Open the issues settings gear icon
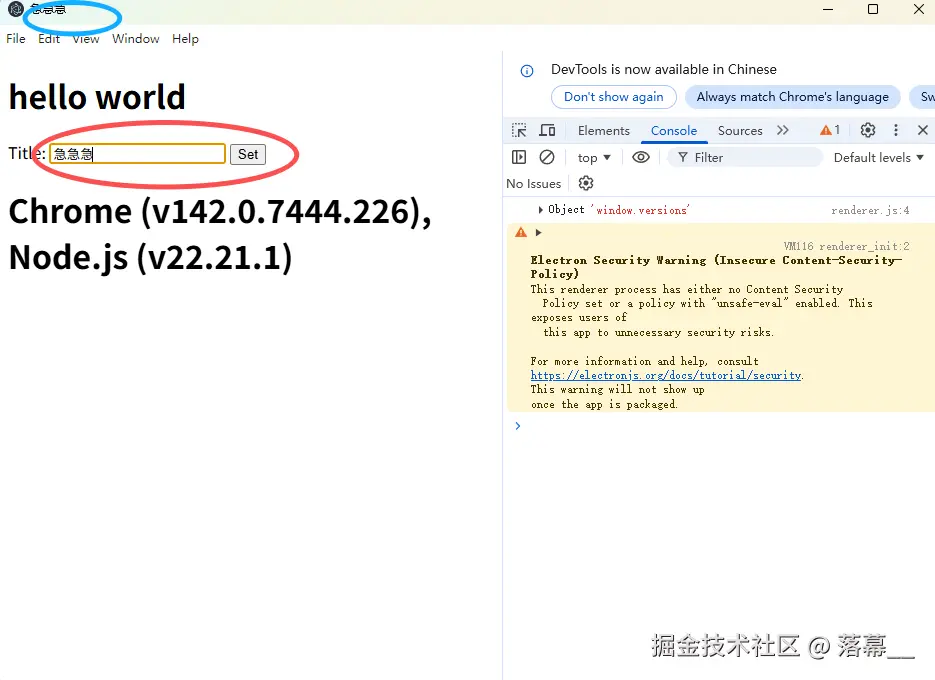Screen dimensions: 935x680 click(586, 183)
